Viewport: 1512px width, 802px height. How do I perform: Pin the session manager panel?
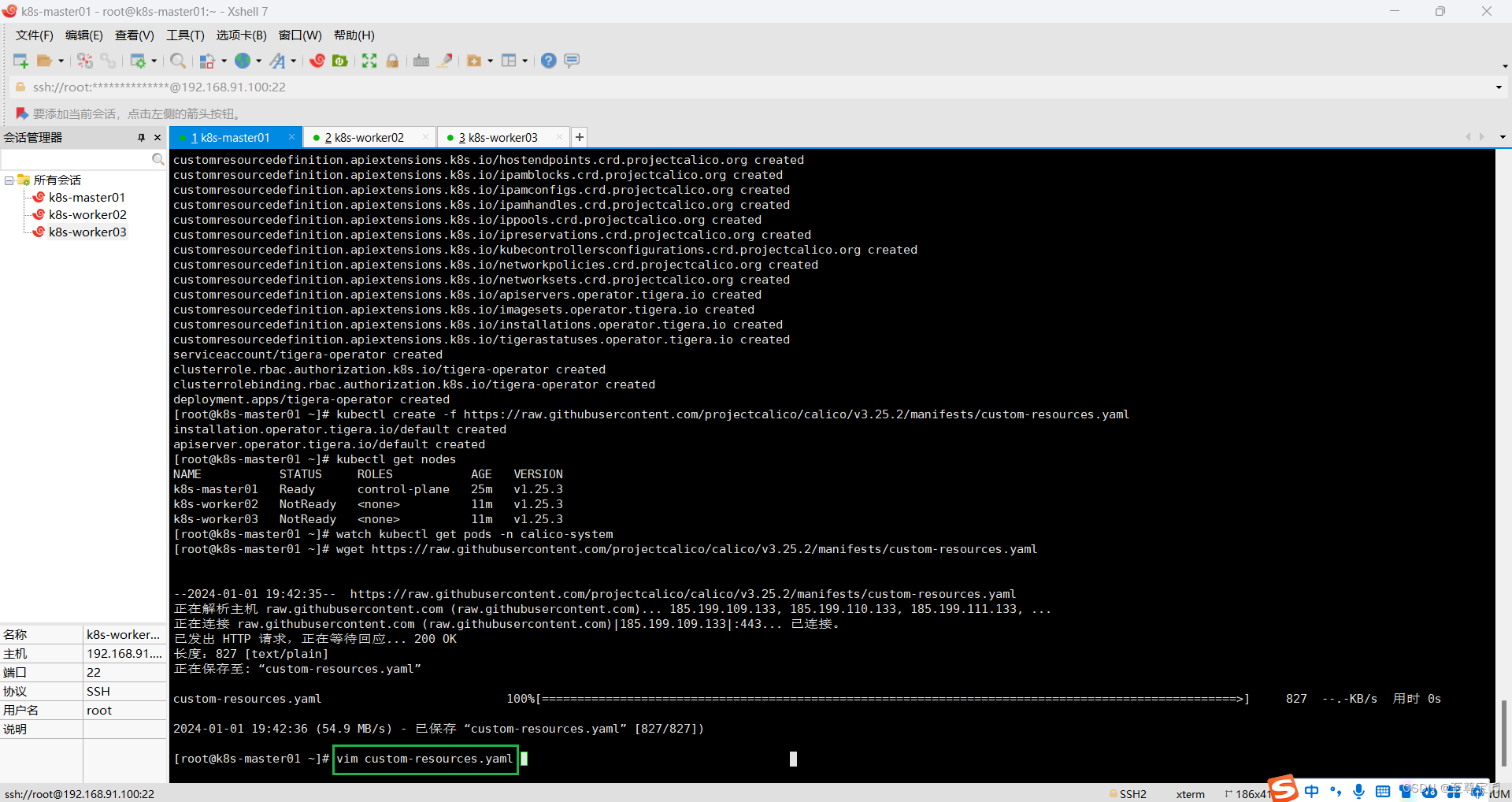142,137
